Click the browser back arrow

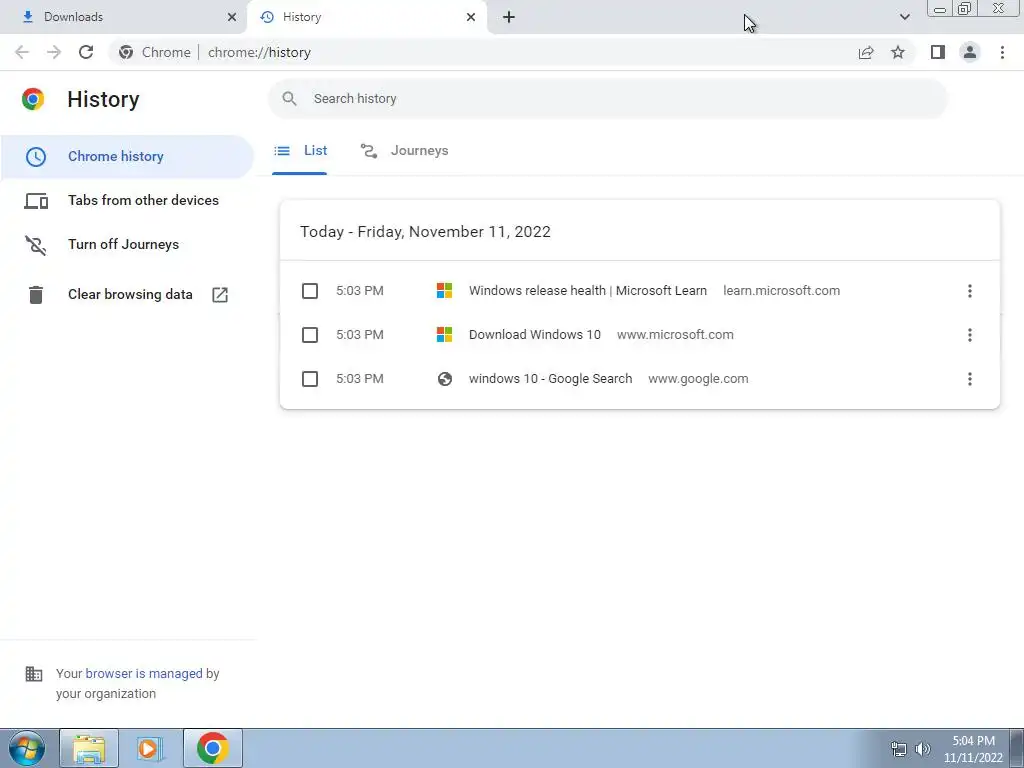tap(22, 52)
